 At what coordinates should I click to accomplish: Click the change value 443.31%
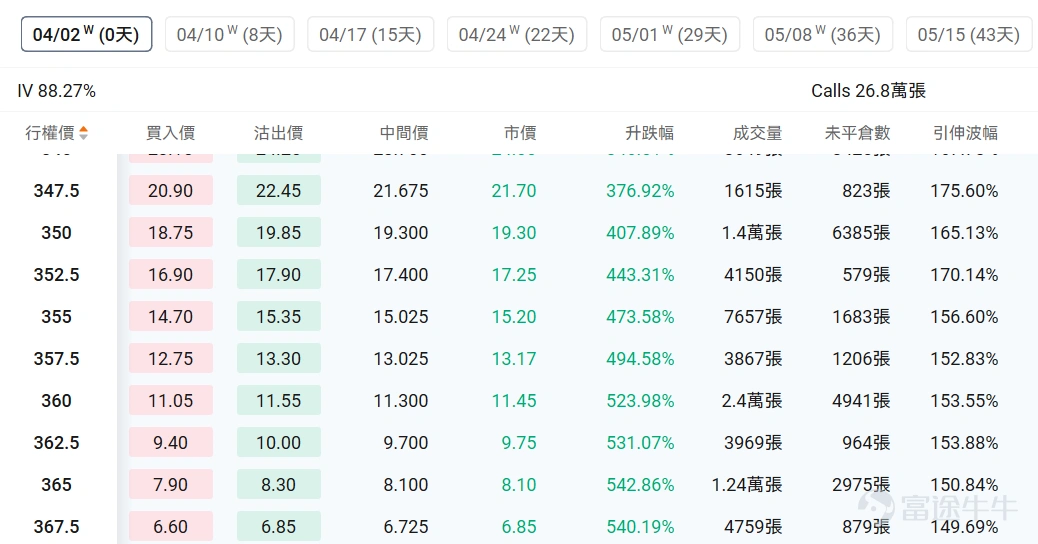point(640,275)
